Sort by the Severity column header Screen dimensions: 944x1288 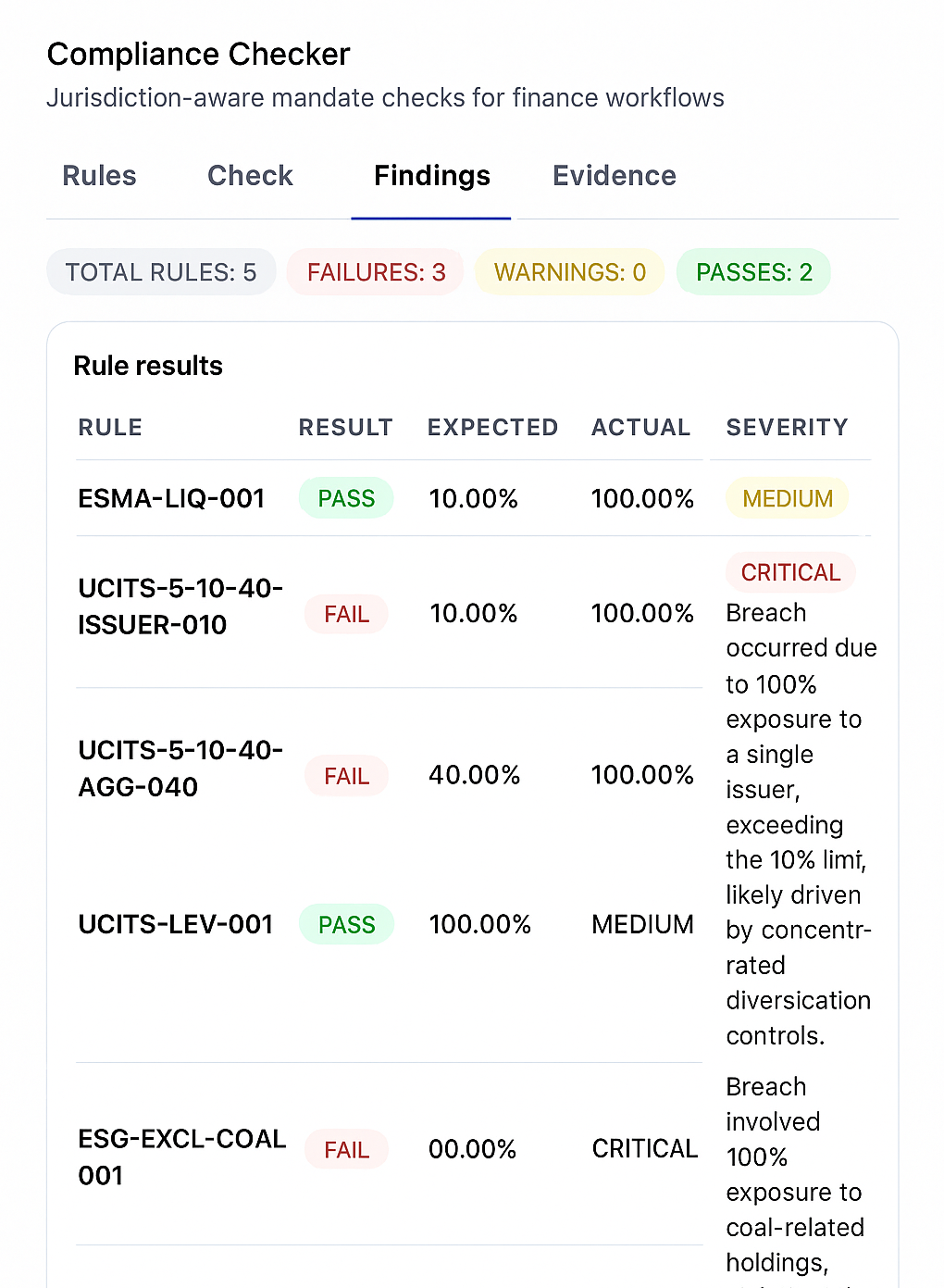pyautogui.click(x=787, y=428)
